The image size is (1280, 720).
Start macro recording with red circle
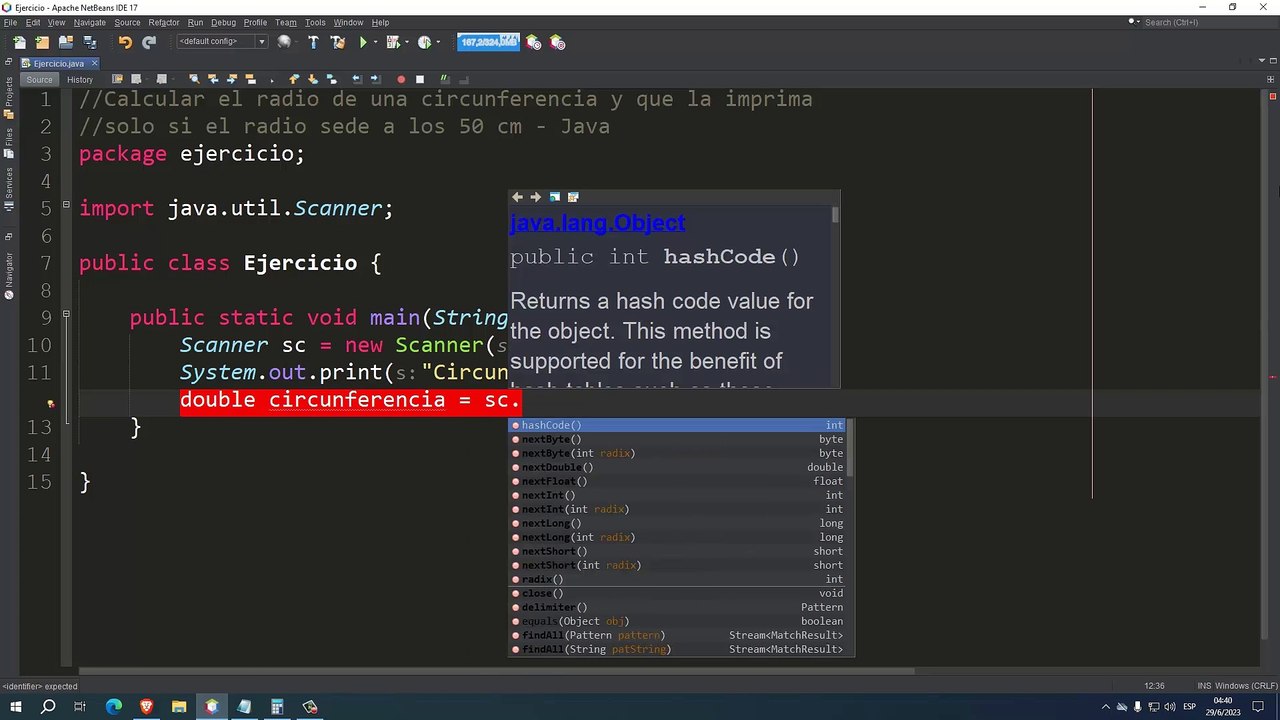pyautogui.click(x=401, y=79)
